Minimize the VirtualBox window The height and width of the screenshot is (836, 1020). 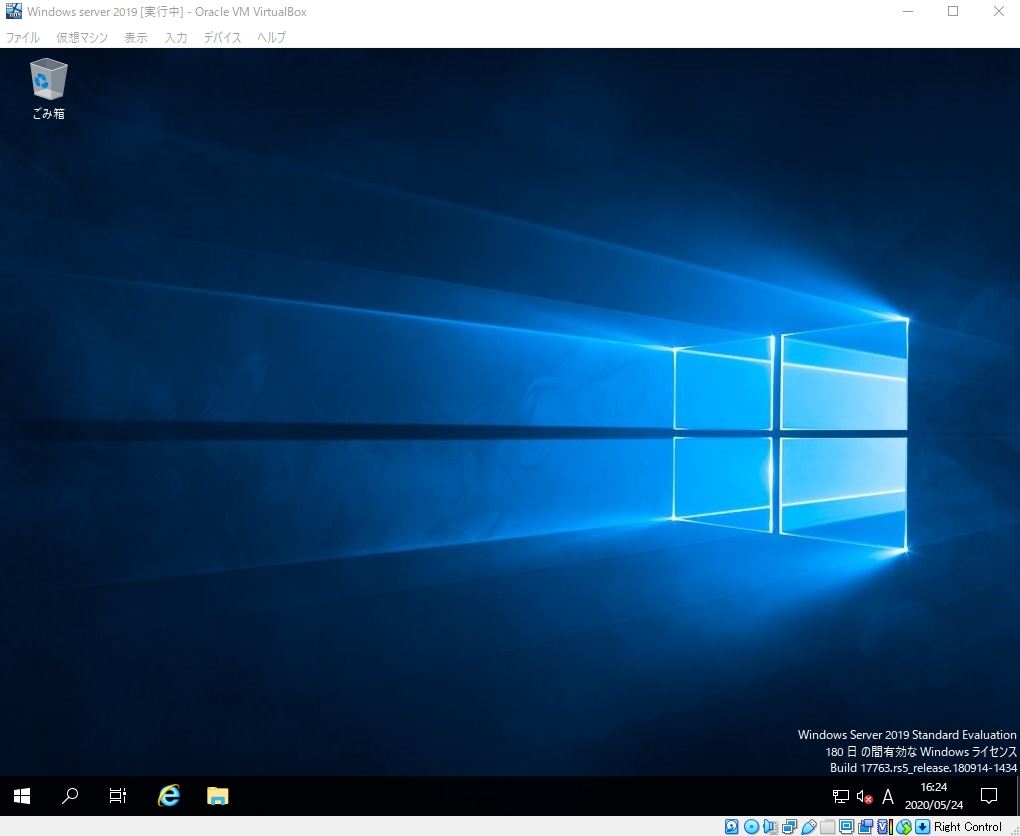908,11
